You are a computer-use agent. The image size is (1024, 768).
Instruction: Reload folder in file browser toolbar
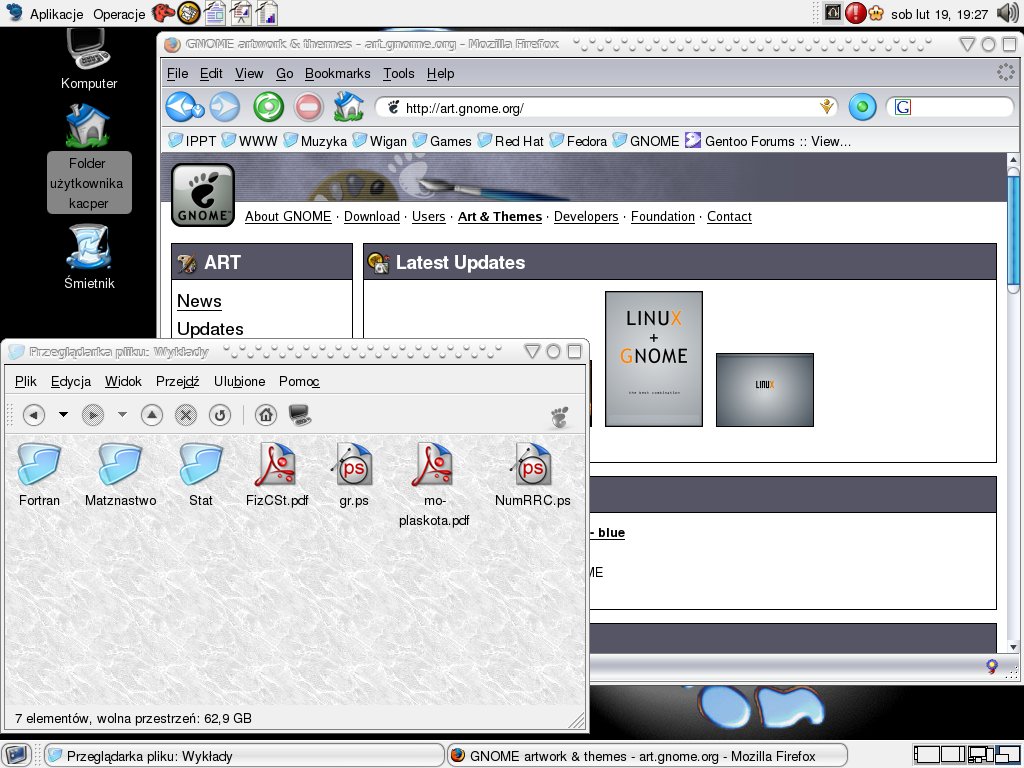coord(219,415)
